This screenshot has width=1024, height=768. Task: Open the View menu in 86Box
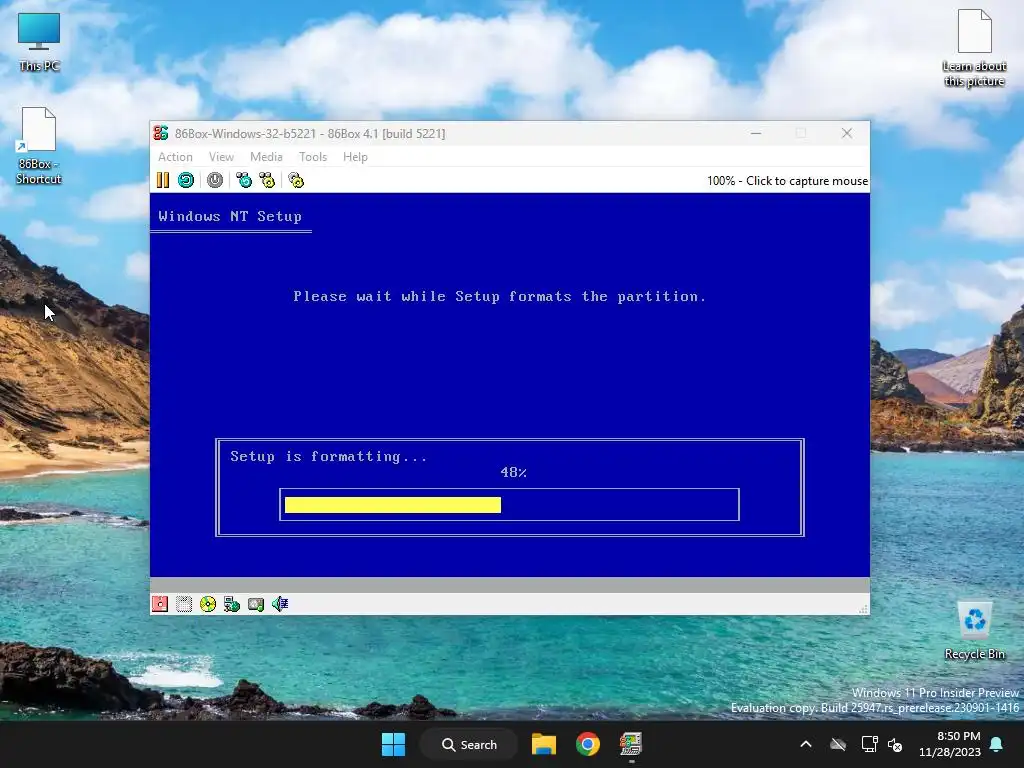(x=221, y=157)
